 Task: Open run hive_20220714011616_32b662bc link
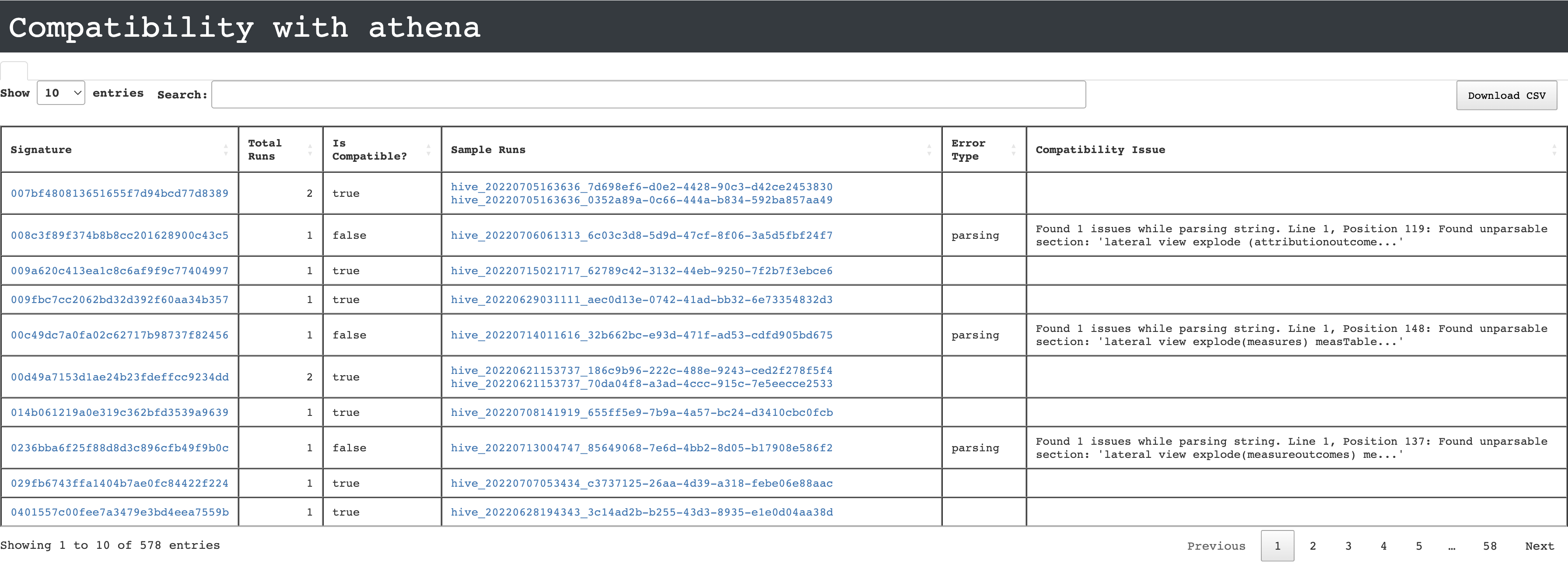point(641,335)
